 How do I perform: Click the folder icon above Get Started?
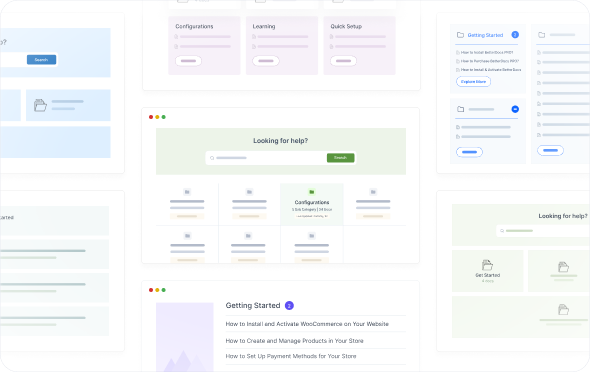[x=487, y=265]
